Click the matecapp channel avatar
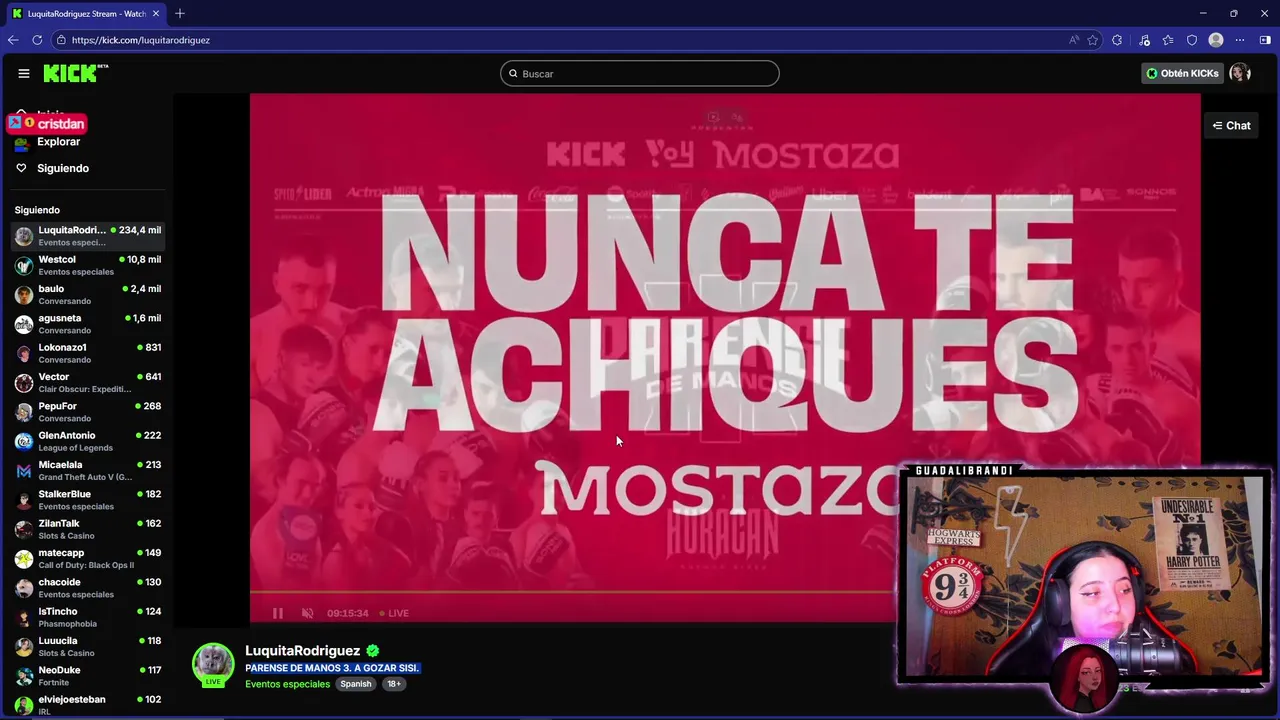 coord(24,558)
